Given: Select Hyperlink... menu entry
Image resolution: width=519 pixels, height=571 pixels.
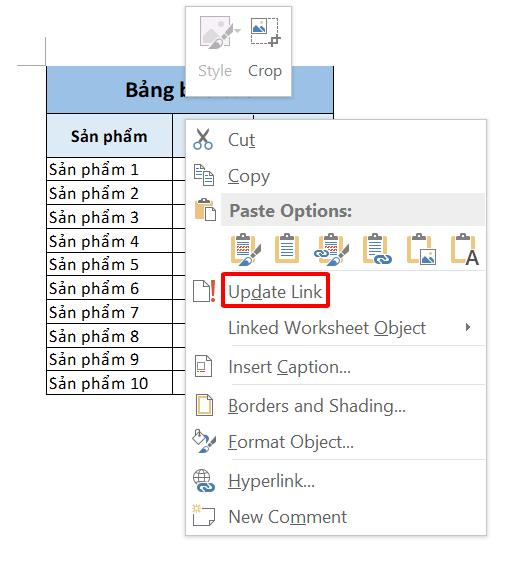Looking at the screenshot, I should click(336, 481).
